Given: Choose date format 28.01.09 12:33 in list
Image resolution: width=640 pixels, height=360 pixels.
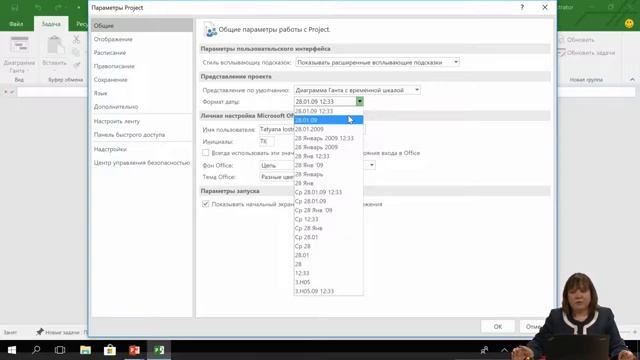Looking at the screenshot, I should pos(328,111).
